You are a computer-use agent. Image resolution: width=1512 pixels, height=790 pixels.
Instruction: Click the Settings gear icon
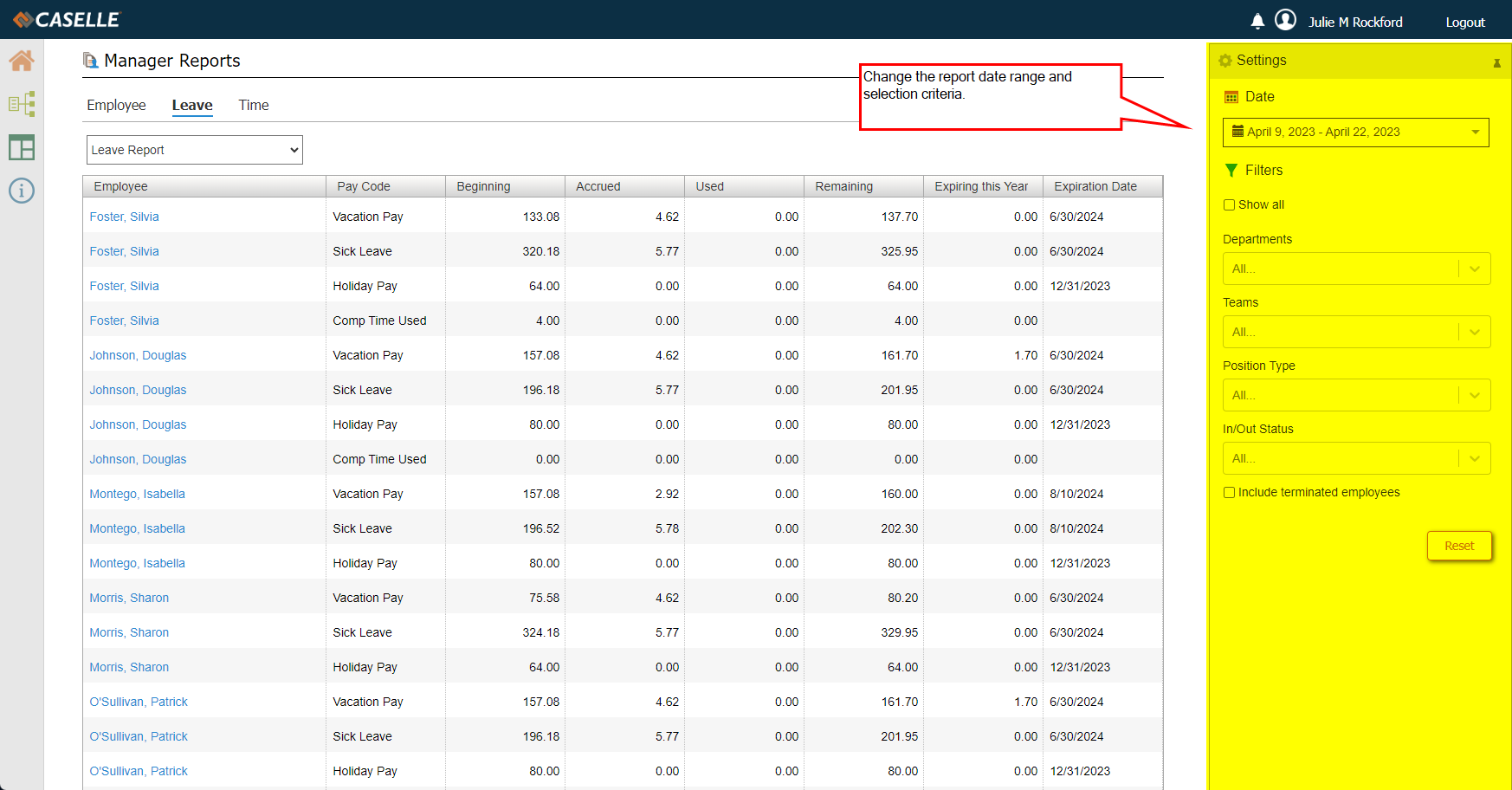point(1225,61)
